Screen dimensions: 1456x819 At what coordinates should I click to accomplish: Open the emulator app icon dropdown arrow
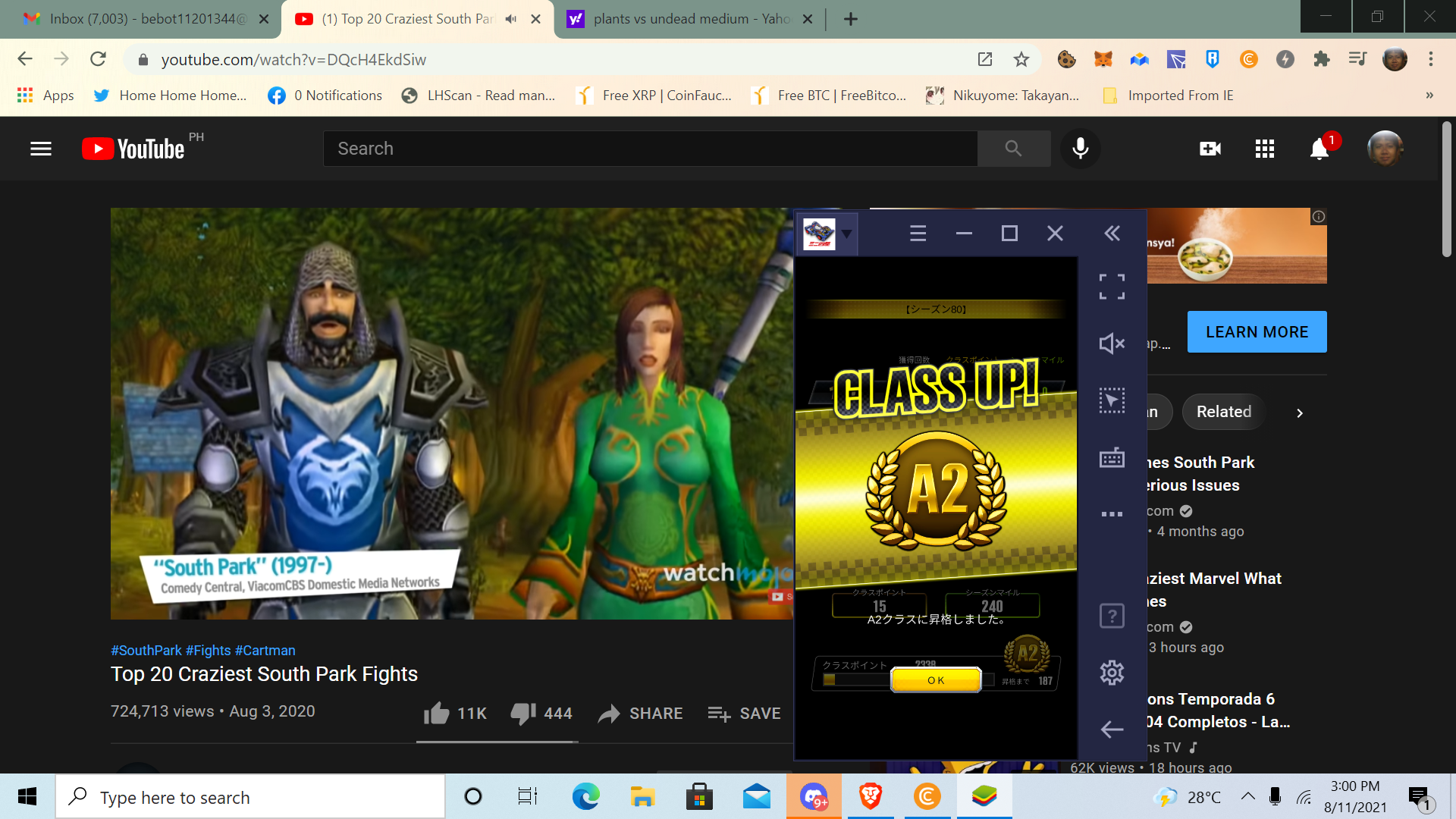click(847, 234)
